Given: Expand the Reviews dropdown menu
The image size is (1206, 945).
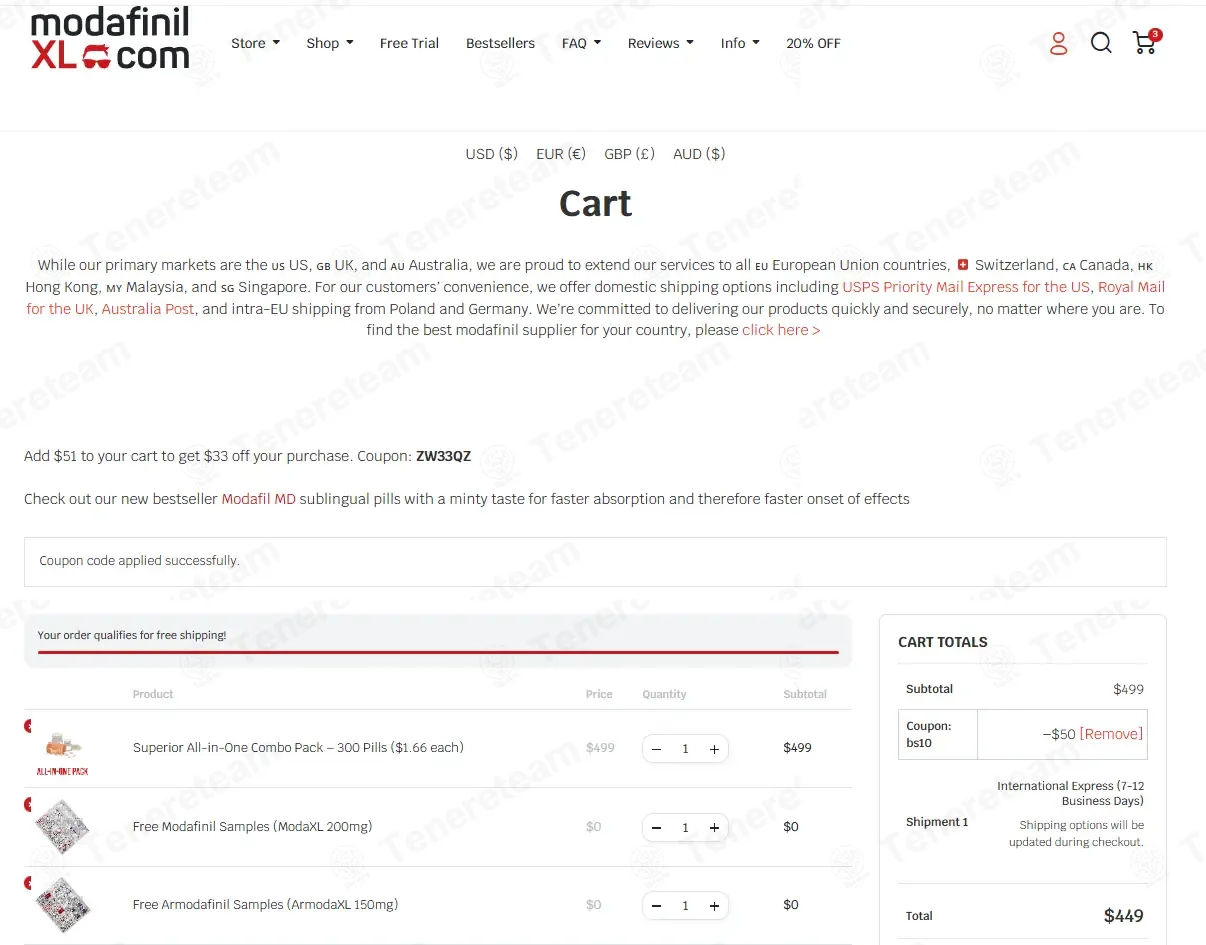Looking at the screenshot, I should (660, 43).
